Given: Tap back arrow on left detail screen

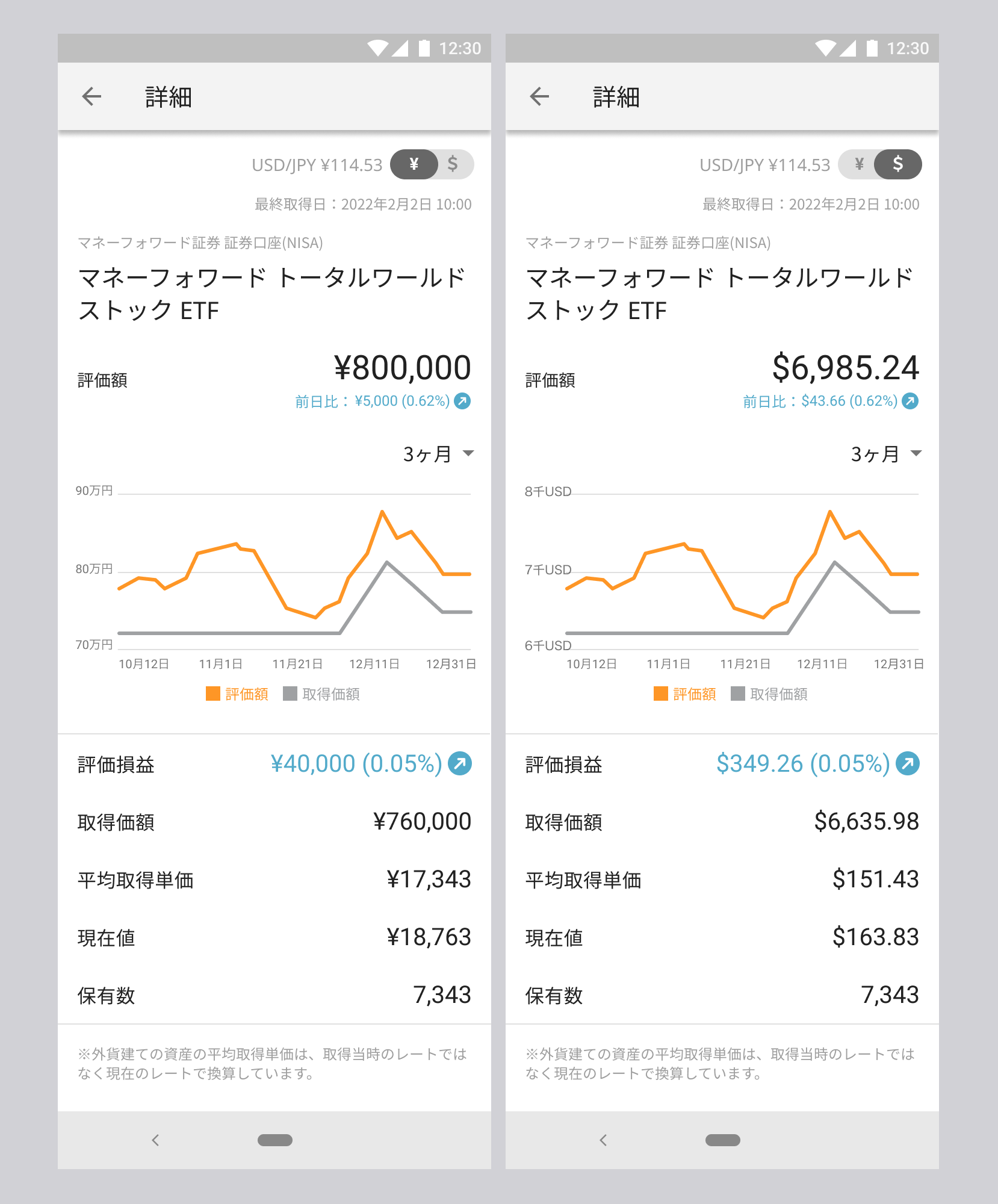Looking at the screenshot, I should pyautogui.click(x=91, y=96).
